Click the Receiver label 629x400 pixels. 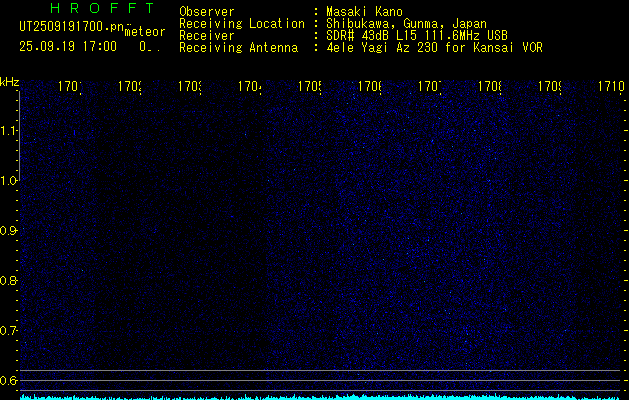click(x=207, y=36)
